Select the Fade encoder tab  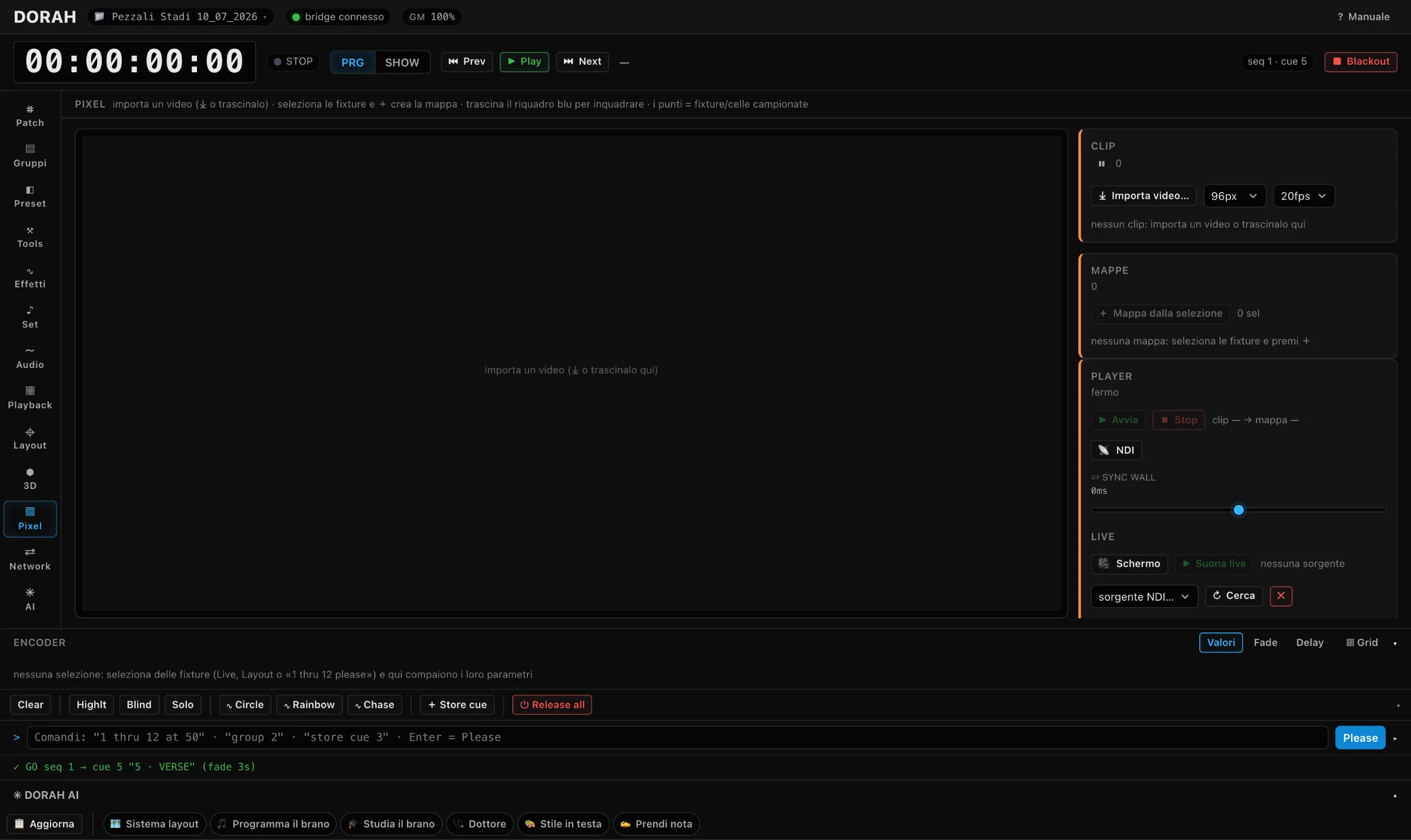pyautogui.click(x=1265, y=643)
